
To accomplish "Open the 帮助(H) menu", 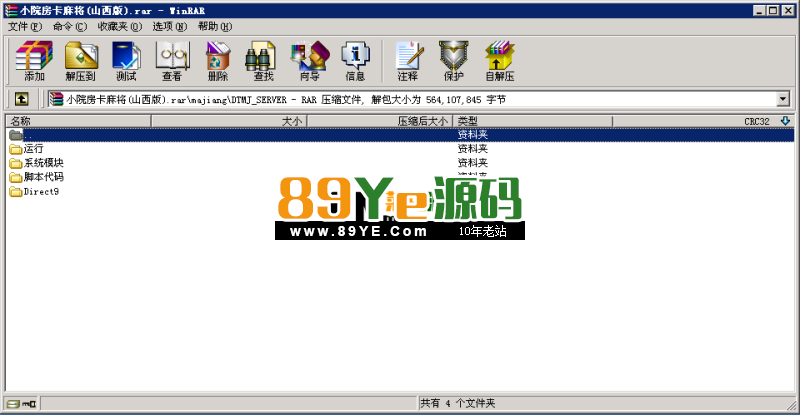I will (215, 27).
